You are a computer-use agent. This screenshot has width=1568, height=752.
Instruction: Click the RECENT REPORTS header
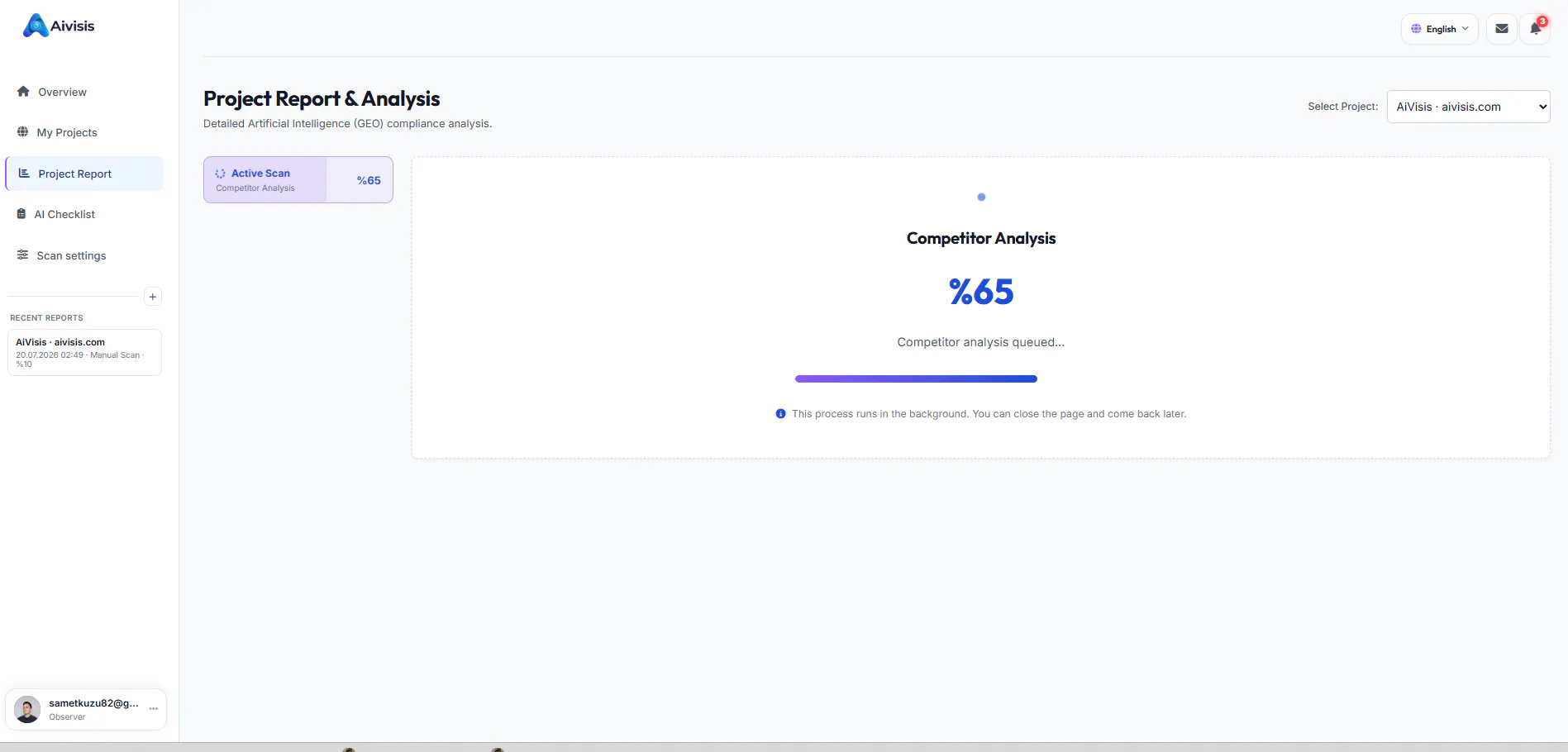click(x=46, y=318)
